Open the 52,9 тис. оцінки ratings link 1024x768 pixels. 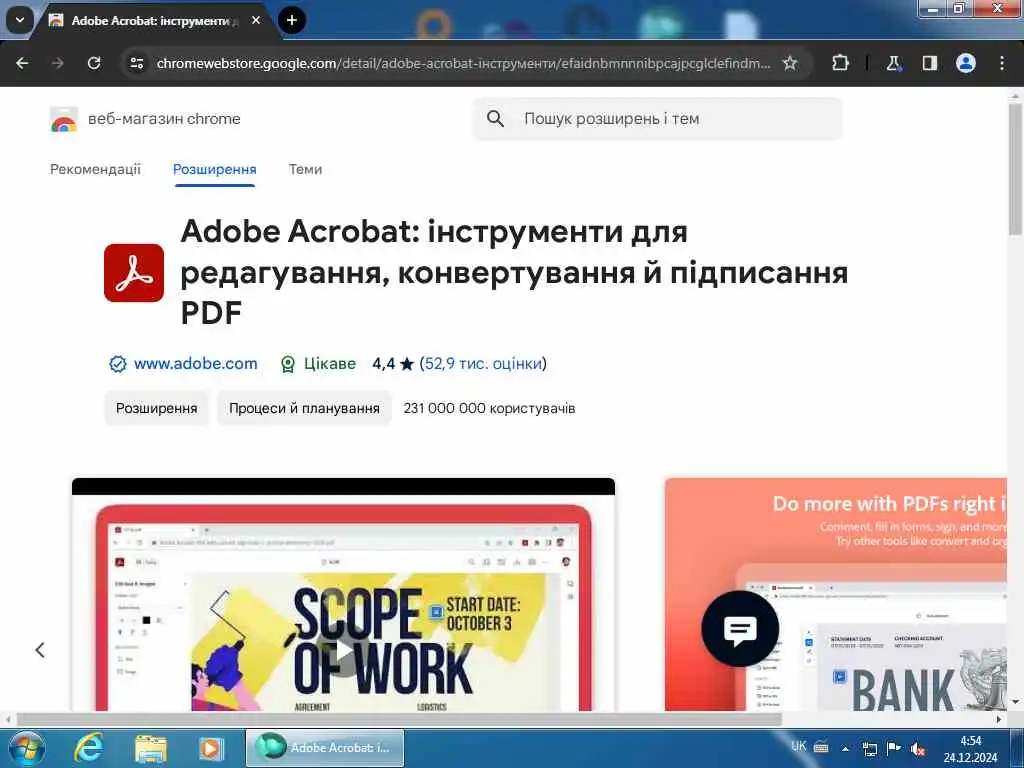coord(483,363)
